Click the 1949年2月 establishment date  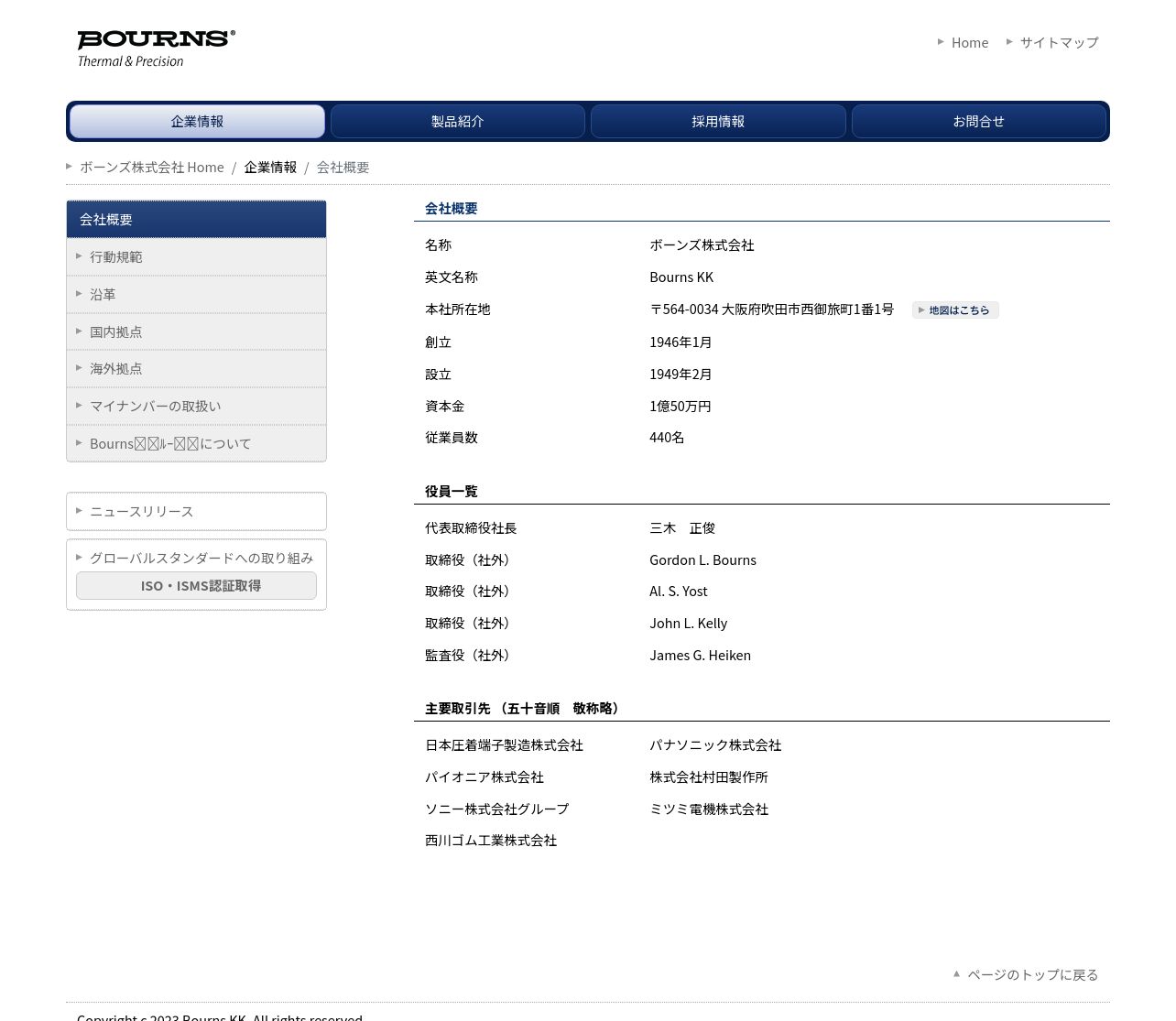click(x=681, y=375)
